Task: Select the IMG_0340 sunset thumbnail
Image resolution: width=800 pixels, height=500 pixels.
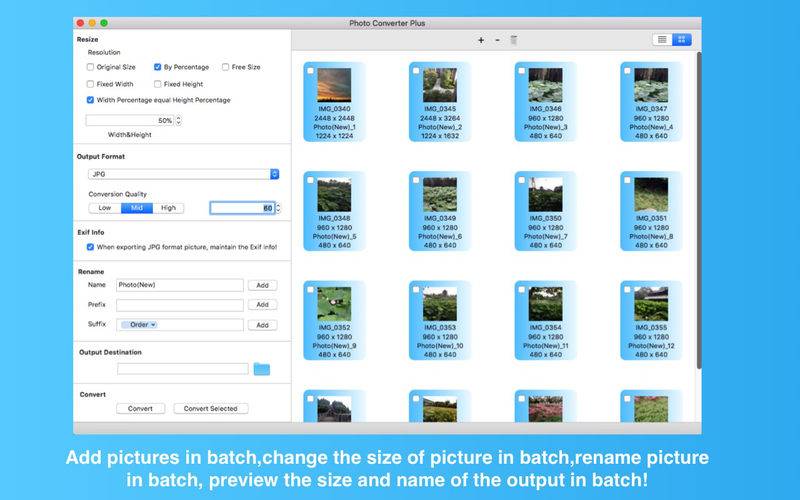Action: tap(334, 85)
